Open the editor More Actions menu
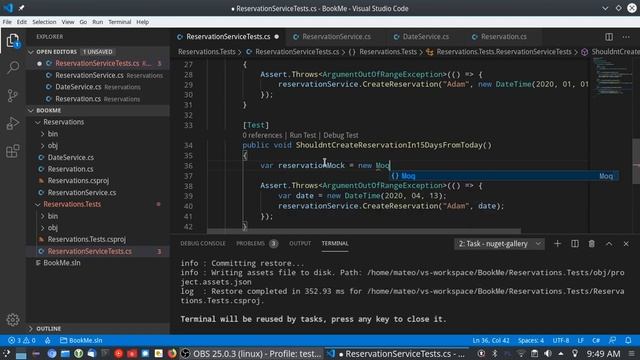Viewport: 640px width, 360px height. 626,37
